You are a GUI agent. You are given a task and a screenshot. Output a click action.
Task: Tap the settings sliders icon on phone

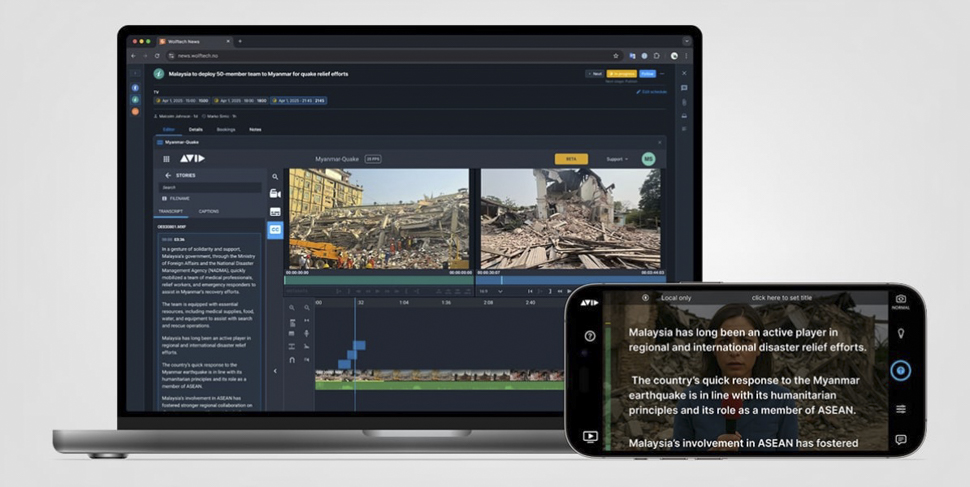tap(900, 409)
